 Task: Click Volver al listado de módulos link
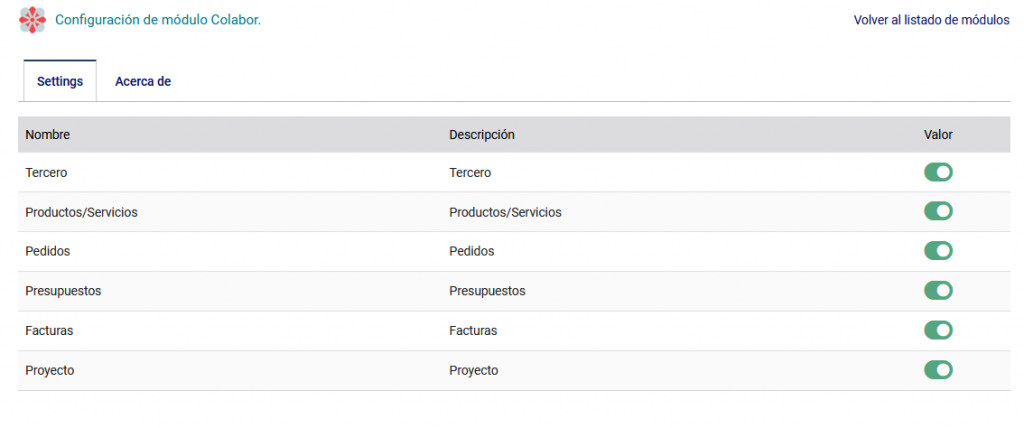(931, 20)
